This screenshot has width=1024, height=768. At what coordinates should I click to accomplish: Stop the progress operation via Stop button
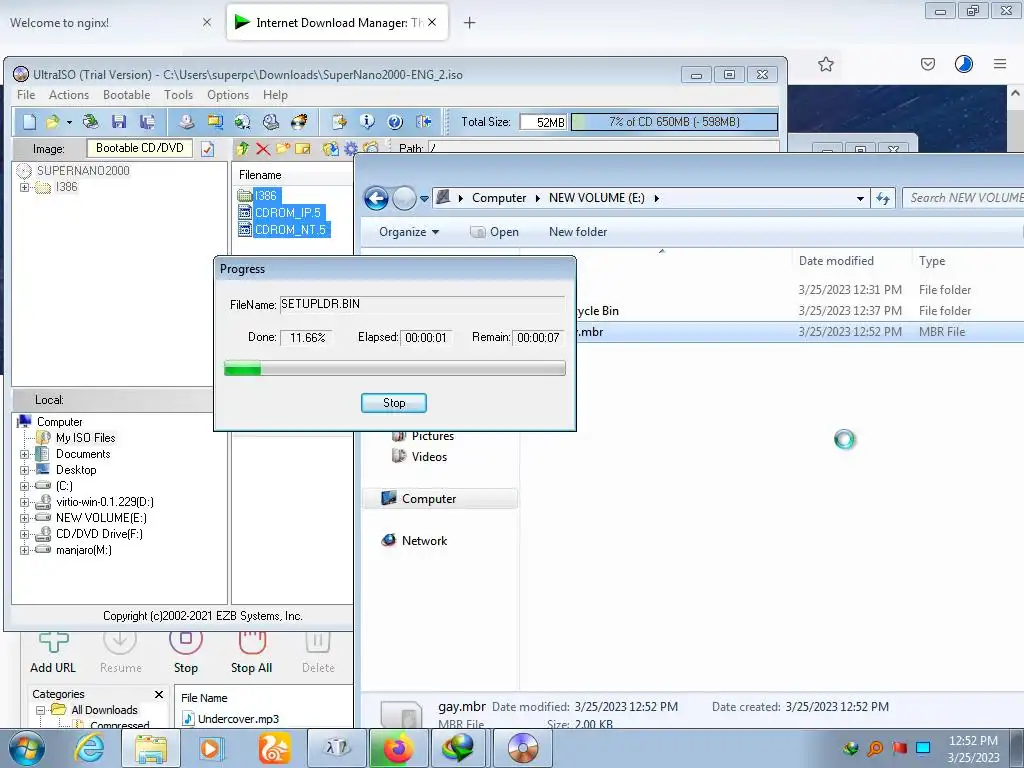(x=394, y=403)
